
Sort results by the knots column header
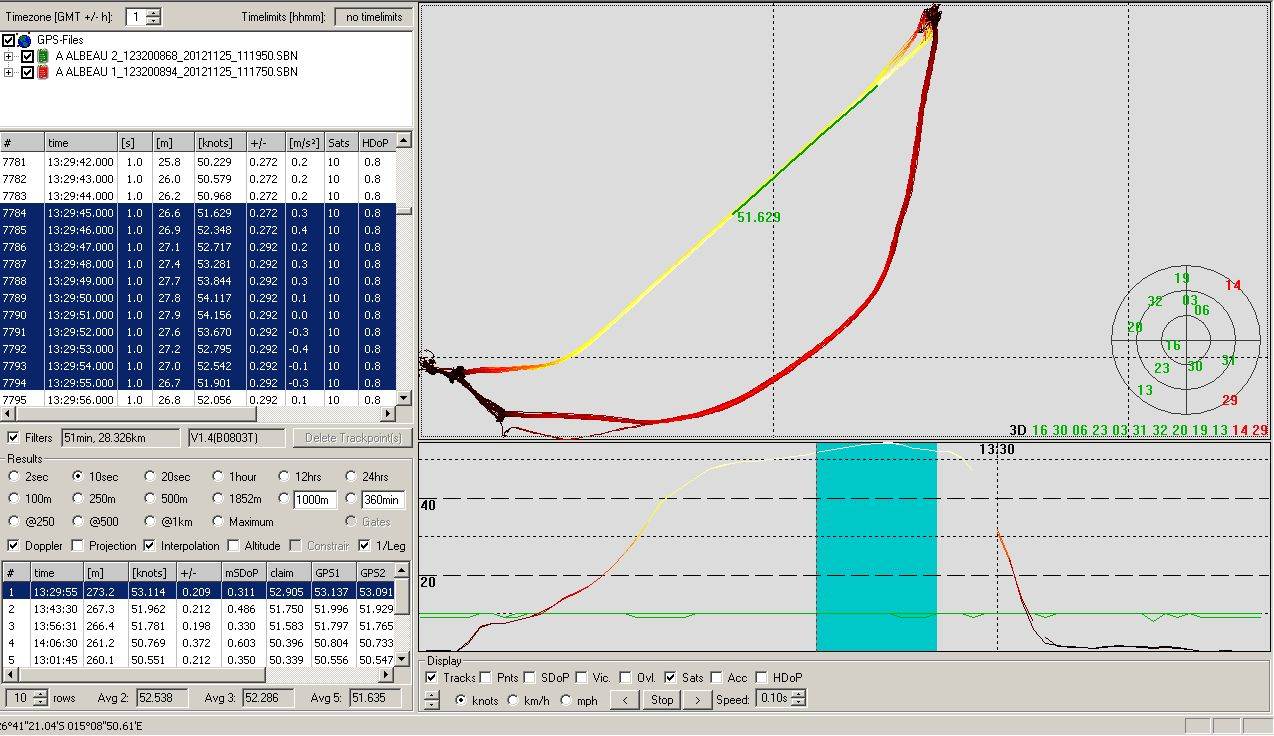tap(148, 573)
